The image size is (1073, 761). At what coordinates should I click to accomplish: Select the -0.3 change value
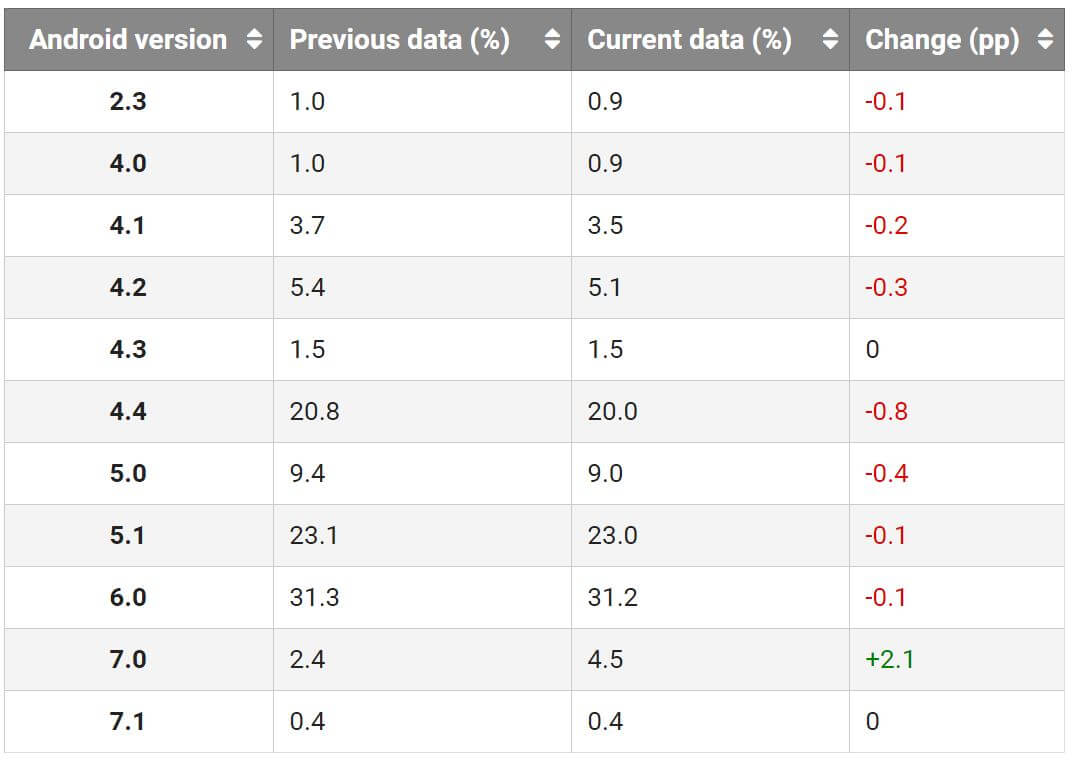click(886, 288)
